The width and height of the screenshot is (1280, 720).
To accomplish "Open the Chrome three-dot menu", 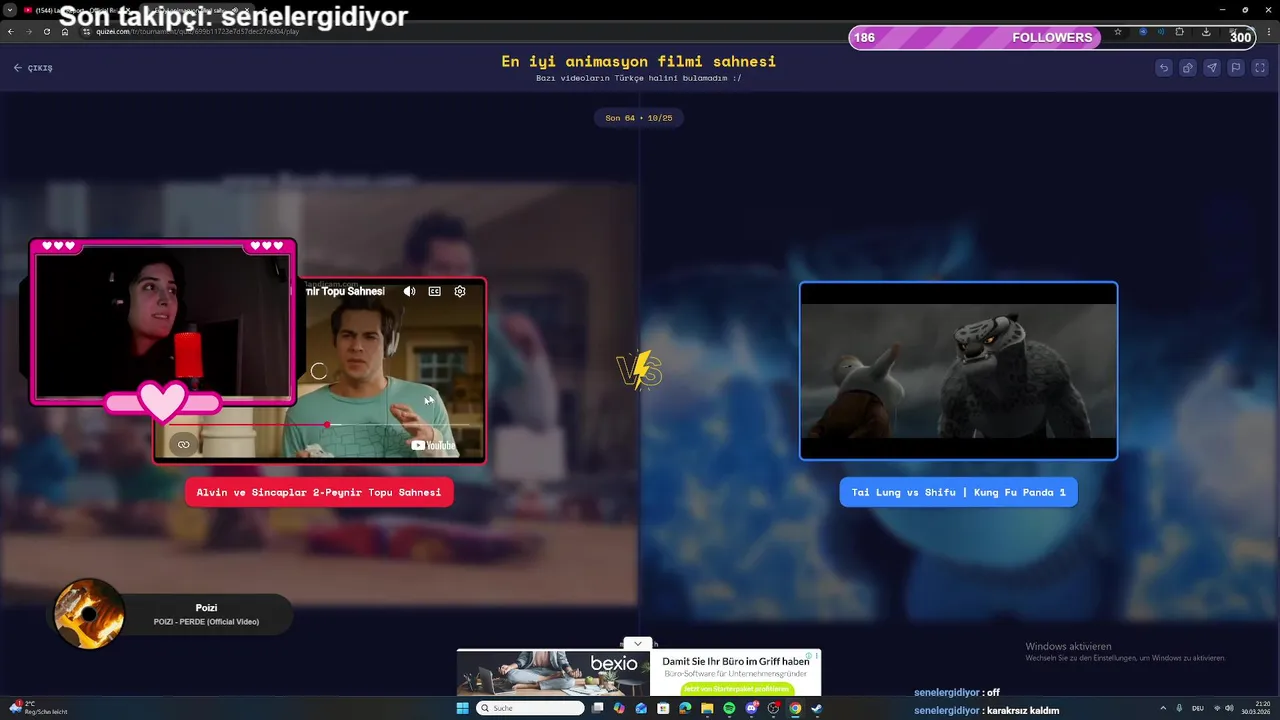I will [1268, 32].
